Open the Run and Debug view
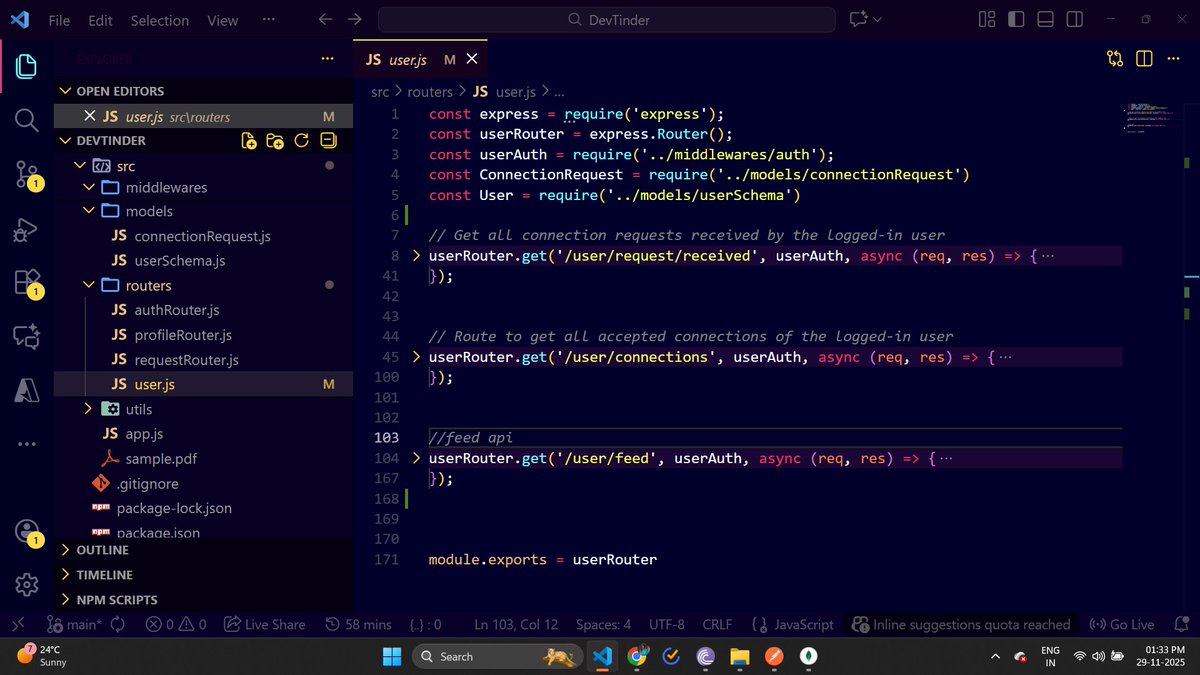This screenshot has height=675, width=1200. coord(26,229)
